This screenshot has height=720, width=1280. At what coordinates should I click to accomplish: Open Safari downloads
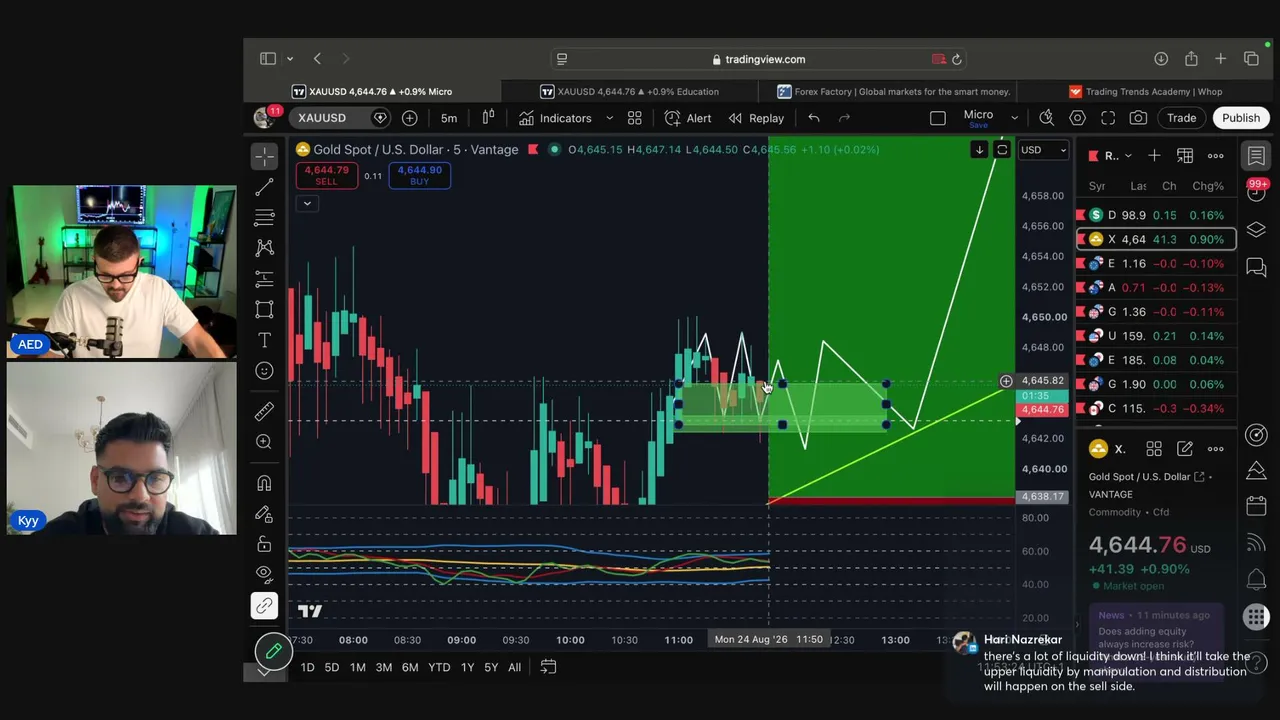point(1161,59)
